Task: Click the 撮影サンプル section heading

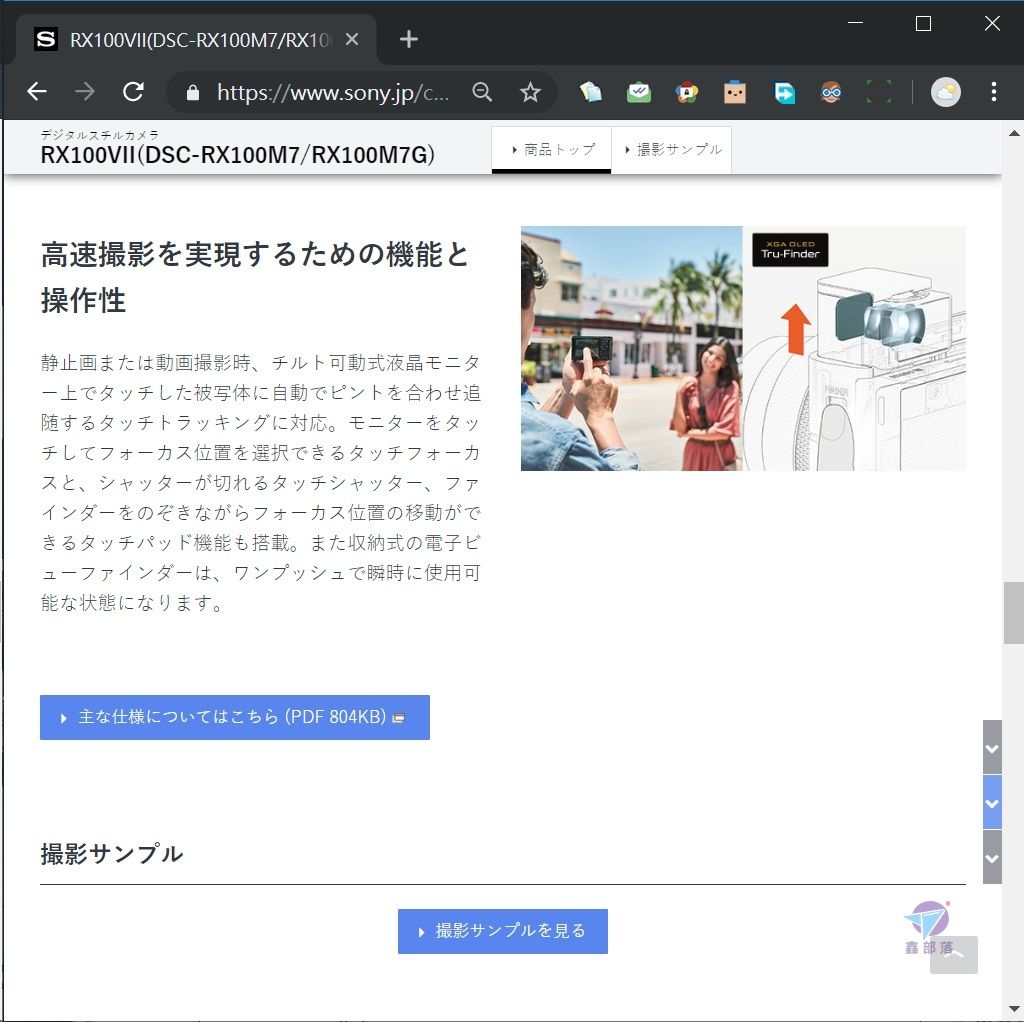Action: point(112,854)
